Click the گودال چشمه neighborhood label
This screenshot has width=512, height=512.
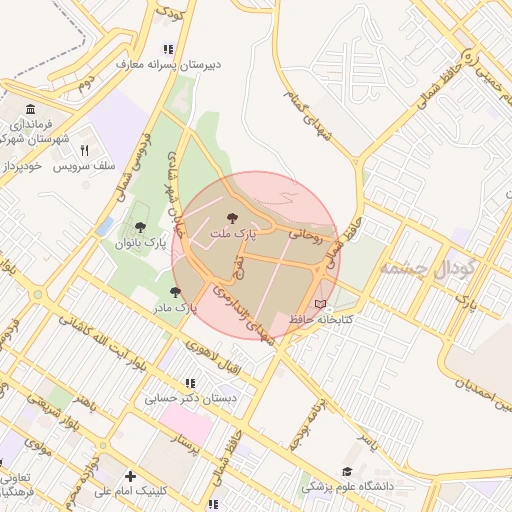tap(428, 268)
